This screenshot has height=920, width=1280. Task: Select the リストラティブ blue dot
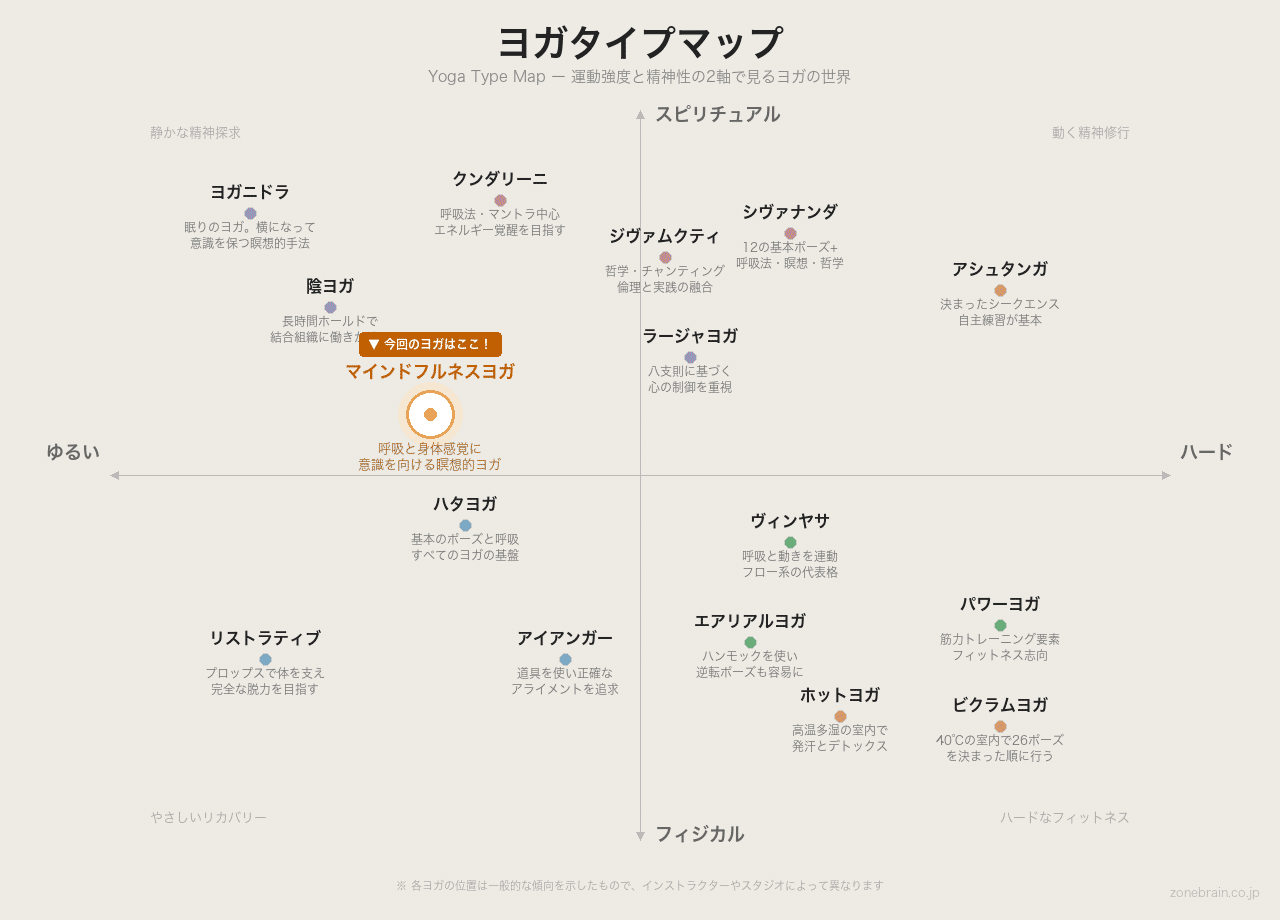pos(265,659)
